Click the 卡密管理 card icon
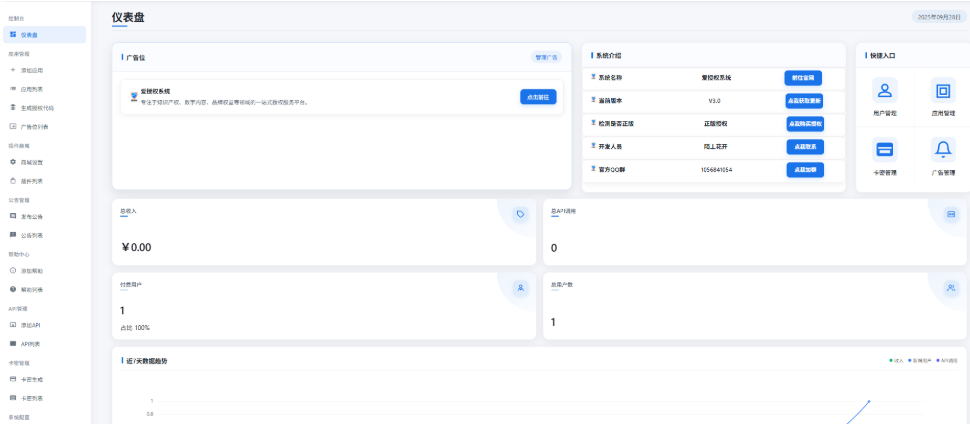 pyautogui.click(x=885, y=151)
